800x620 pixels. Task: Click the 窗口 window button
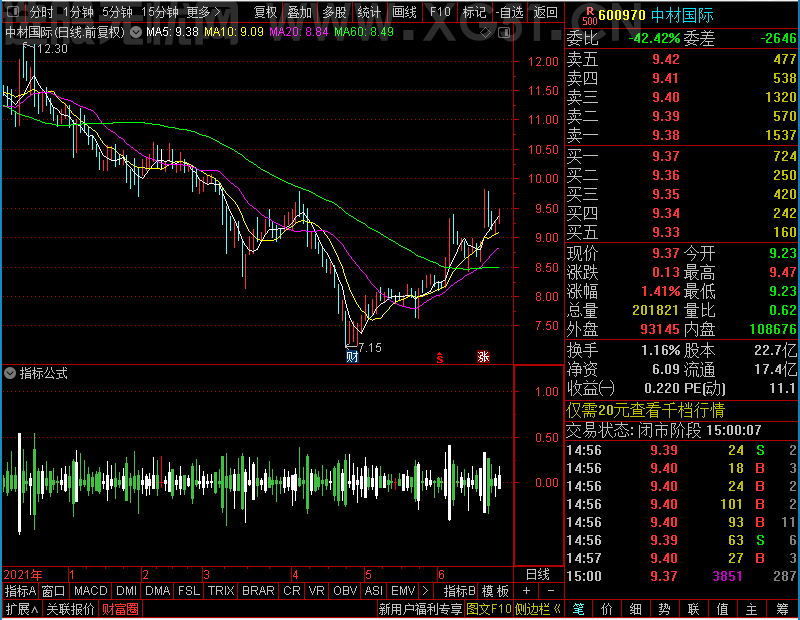point(54,591)
